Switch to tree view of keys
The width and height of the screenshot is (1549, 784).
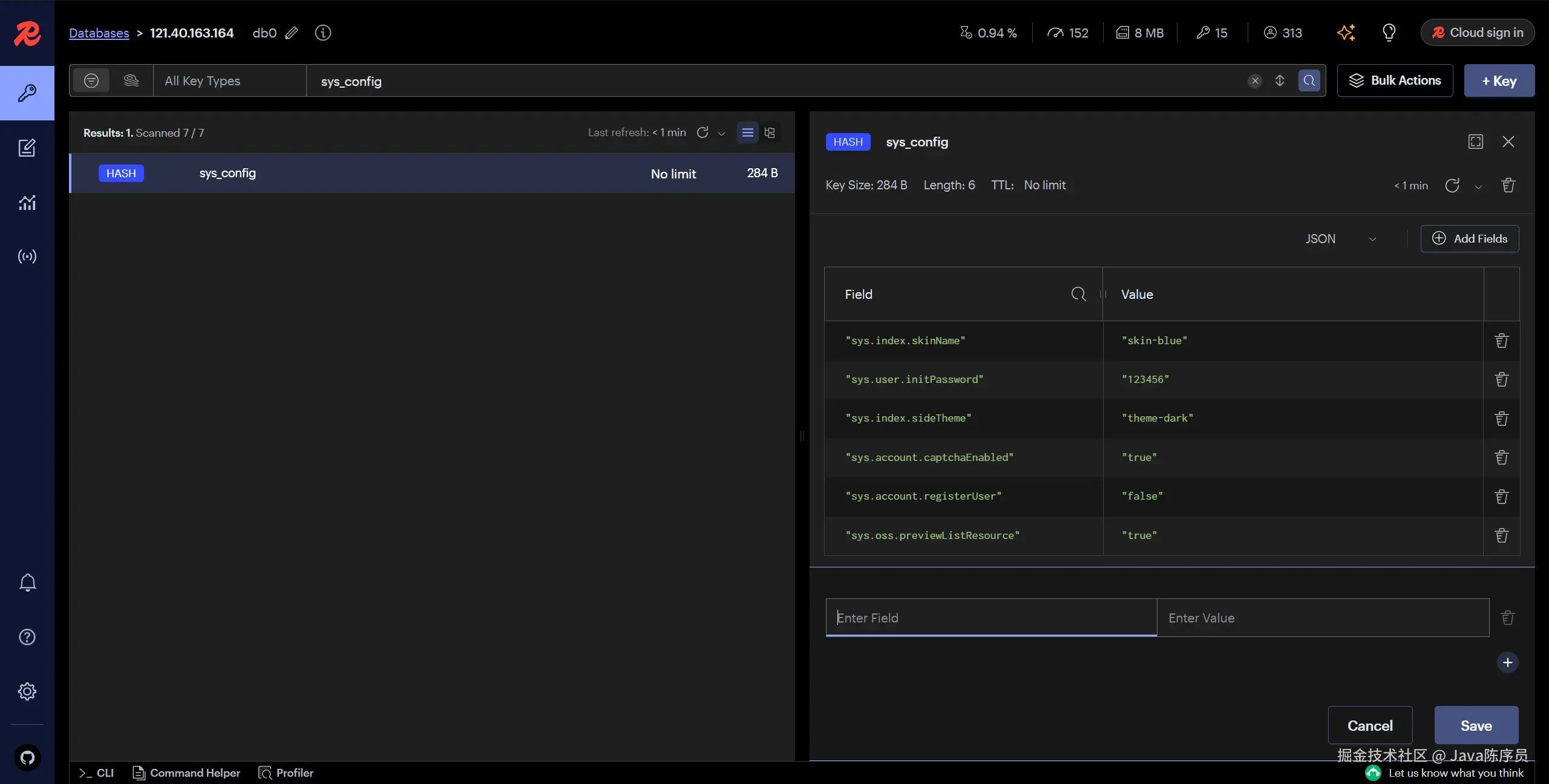click(x=770, y=132)
